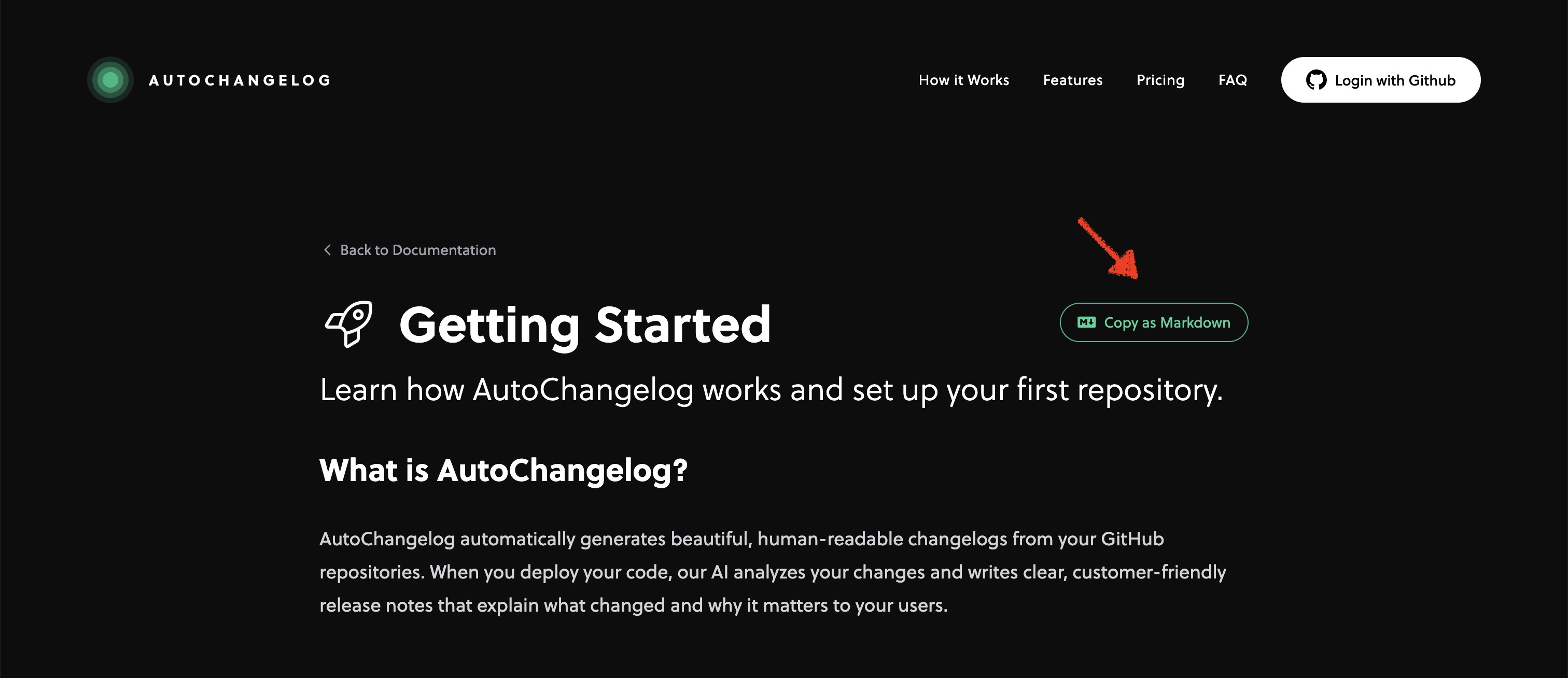Click the Getting Started page title
Viewport: 1568px width, 678px height.
585,324
